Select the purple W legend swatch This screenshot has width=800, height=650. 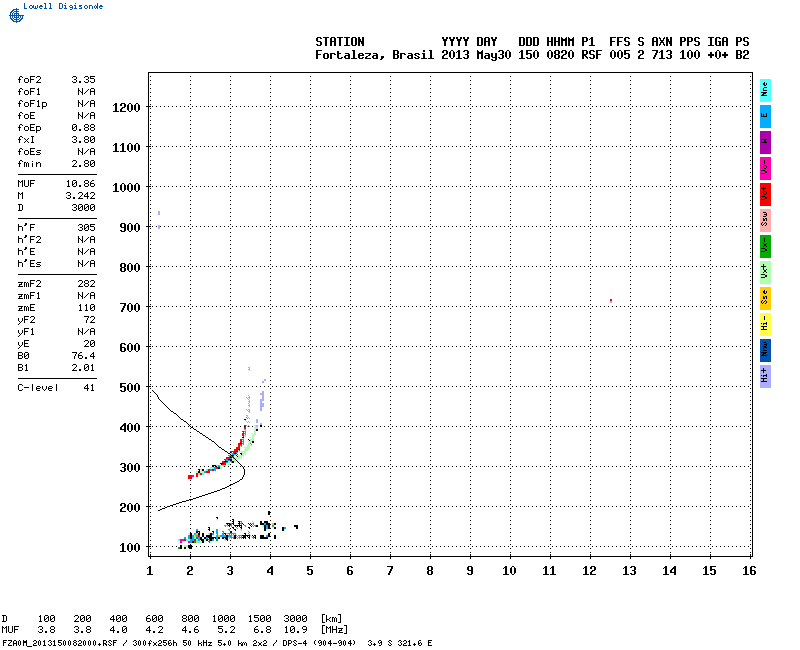765,142
